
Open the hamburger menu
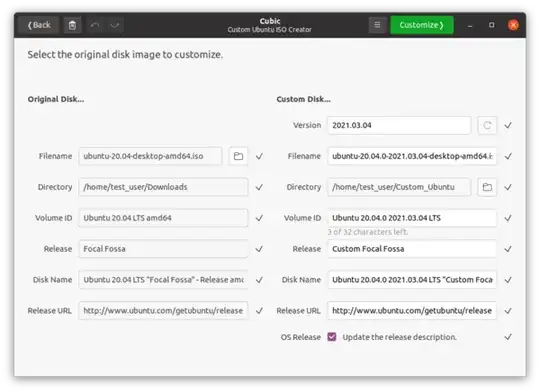377,25
